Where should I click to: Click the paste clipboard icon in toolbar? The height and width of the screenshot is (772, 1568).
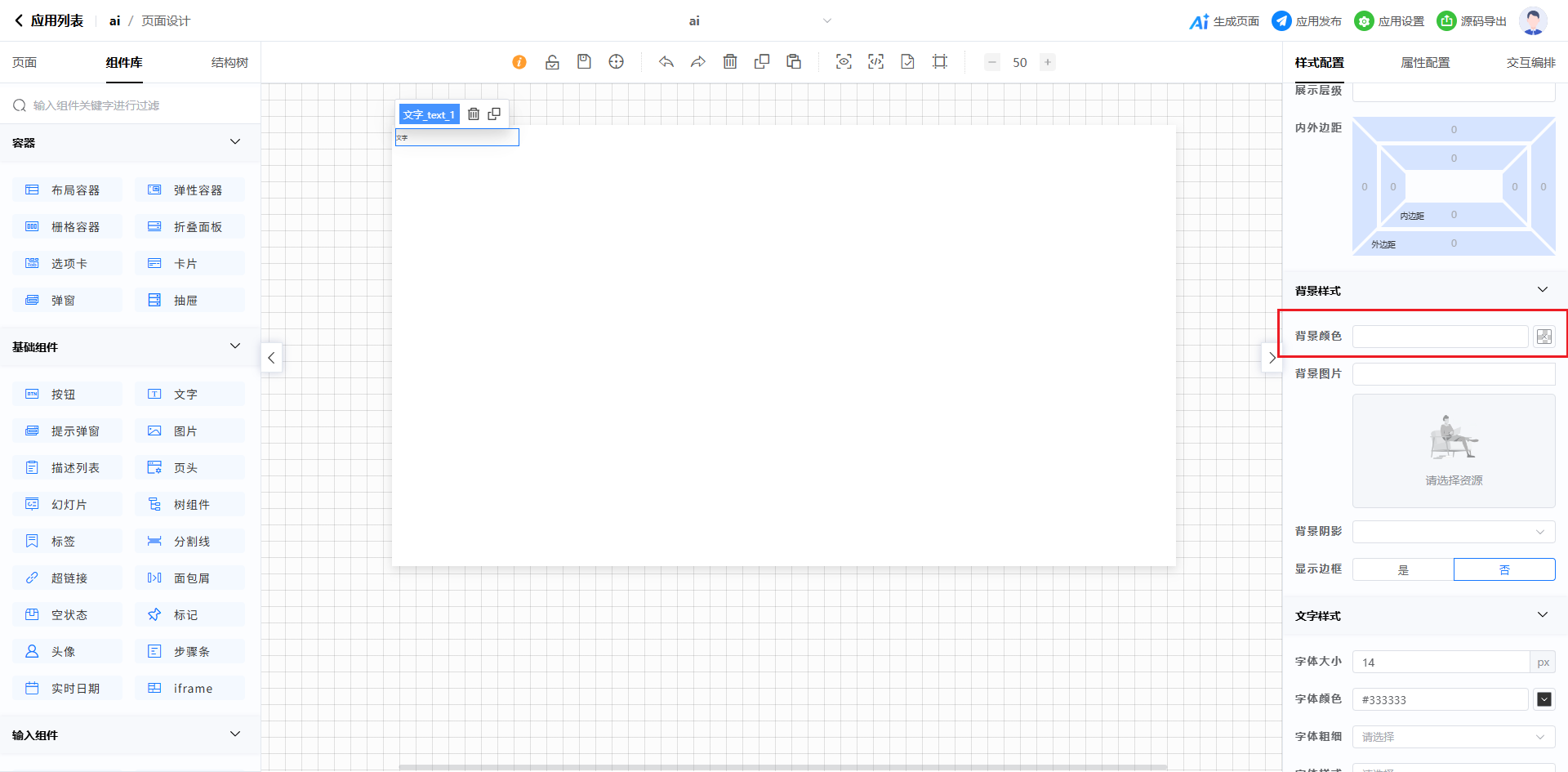point(794,62)
